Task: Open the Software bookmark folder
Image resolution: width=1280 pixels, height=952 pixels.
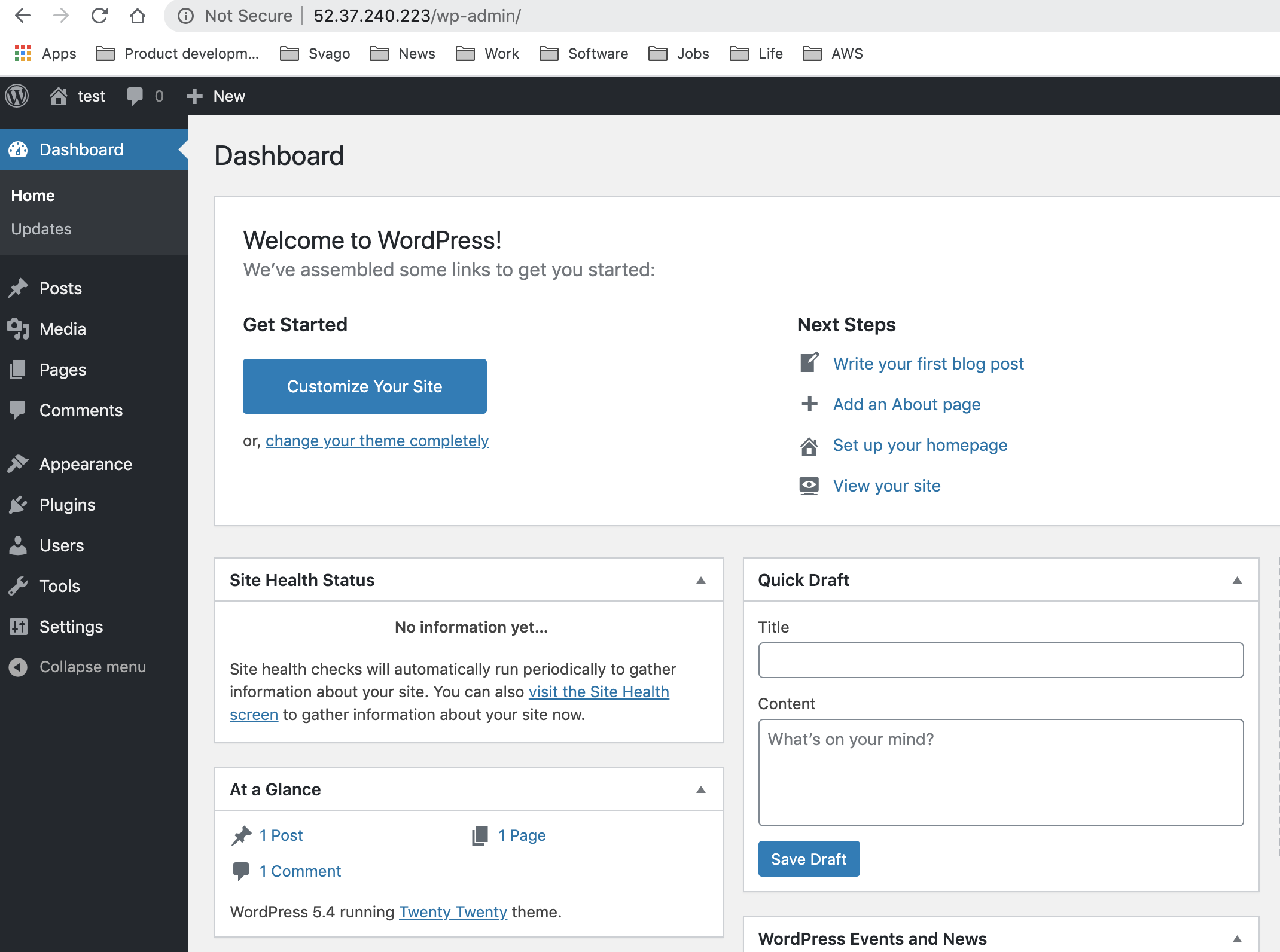Action: point(584,53)
